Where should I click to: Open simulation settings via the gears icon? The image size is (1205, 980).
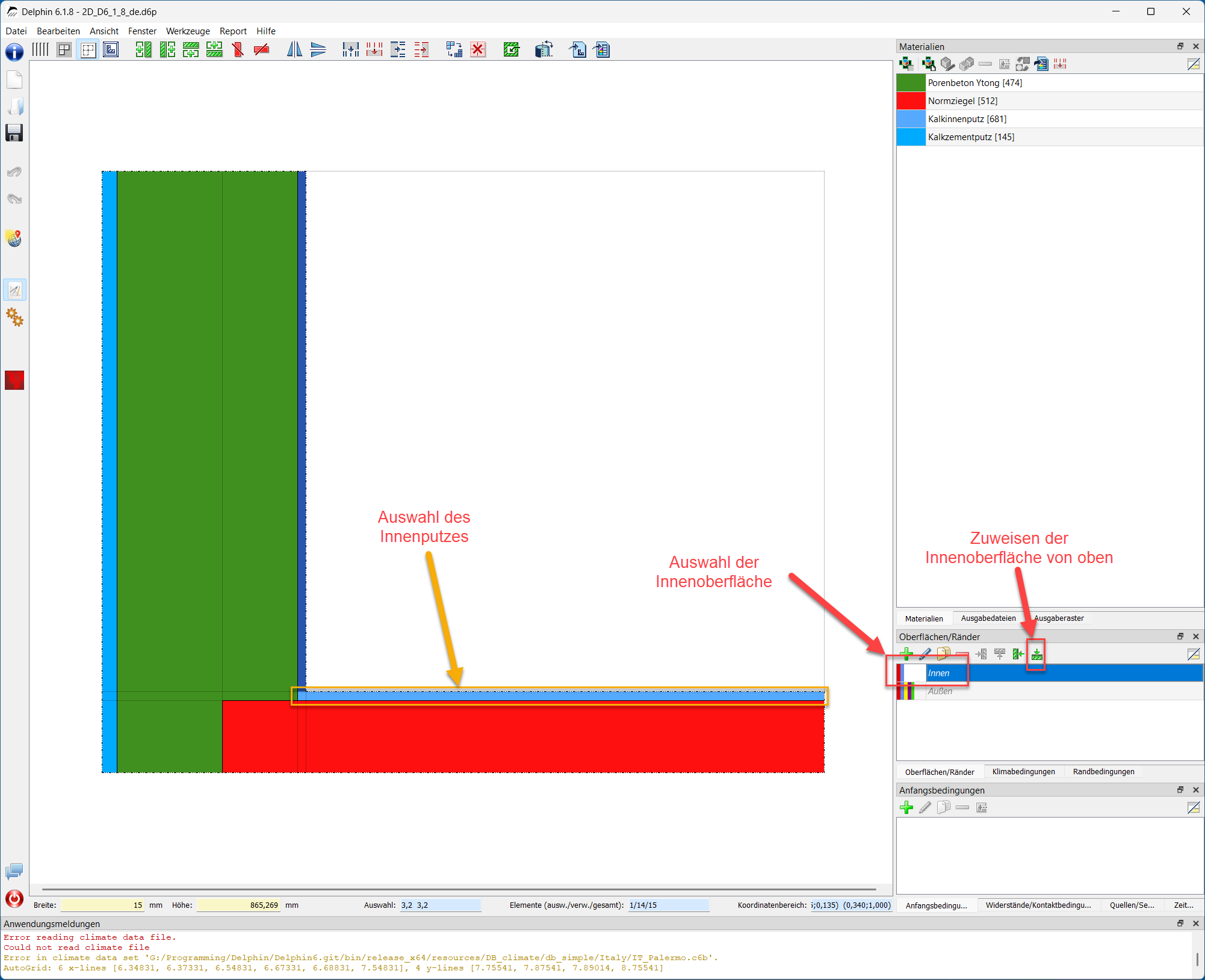coord(14,317)
